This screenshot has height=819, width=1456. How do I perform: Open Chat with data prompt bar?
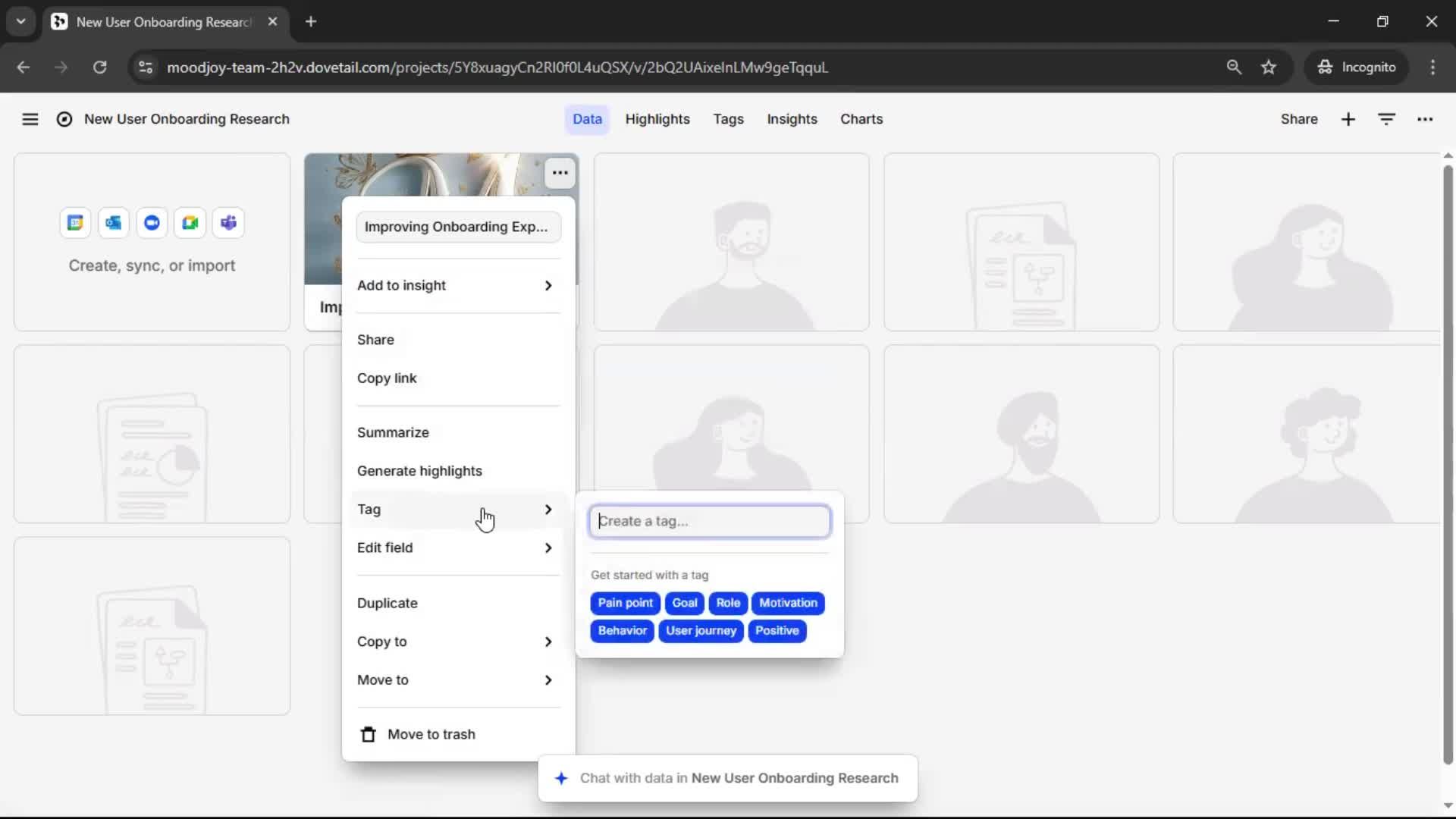(x=727, y=778)
